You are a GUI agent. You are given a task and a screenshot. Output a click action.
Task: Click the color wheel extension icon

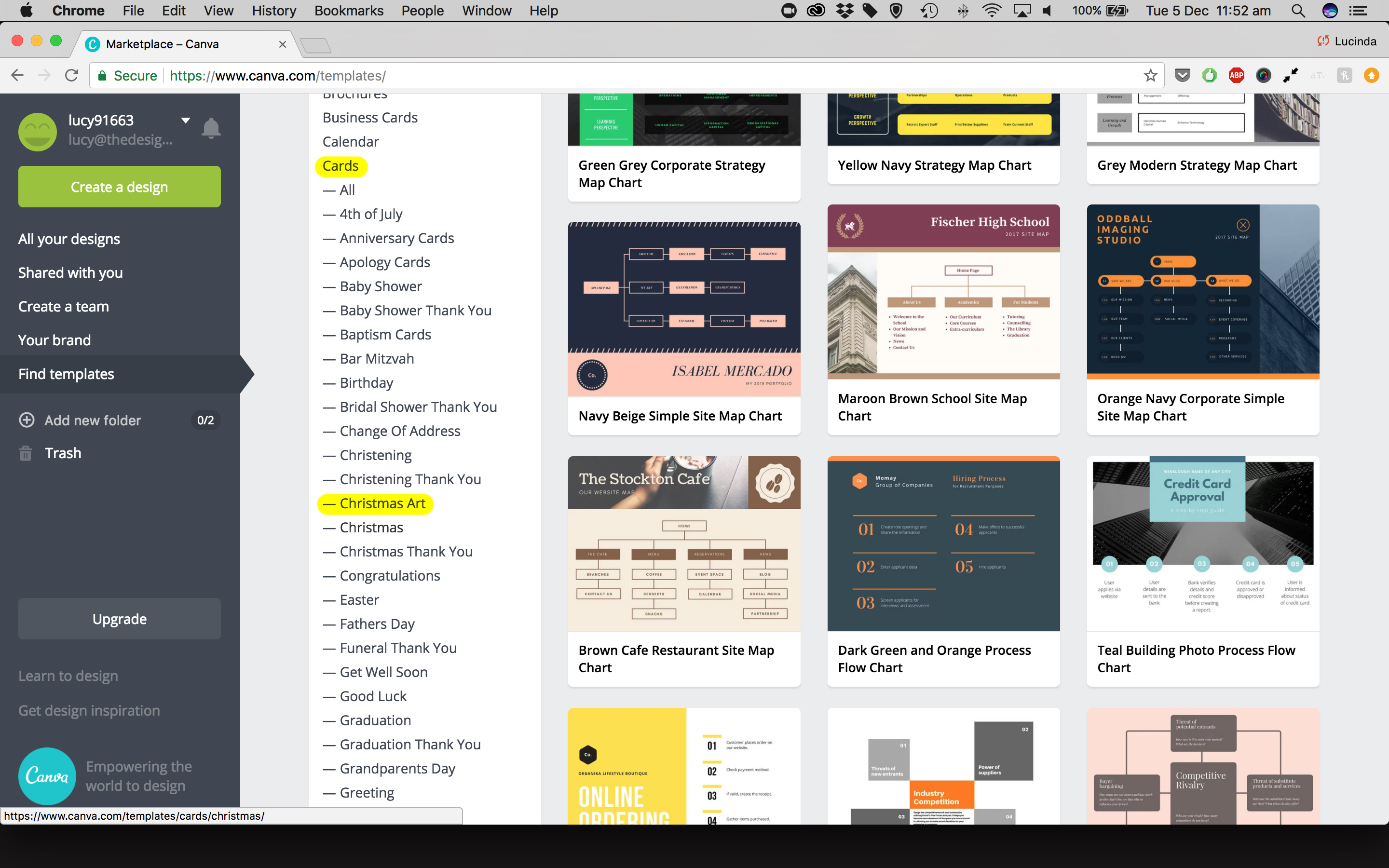click(x=1263, y=75)
